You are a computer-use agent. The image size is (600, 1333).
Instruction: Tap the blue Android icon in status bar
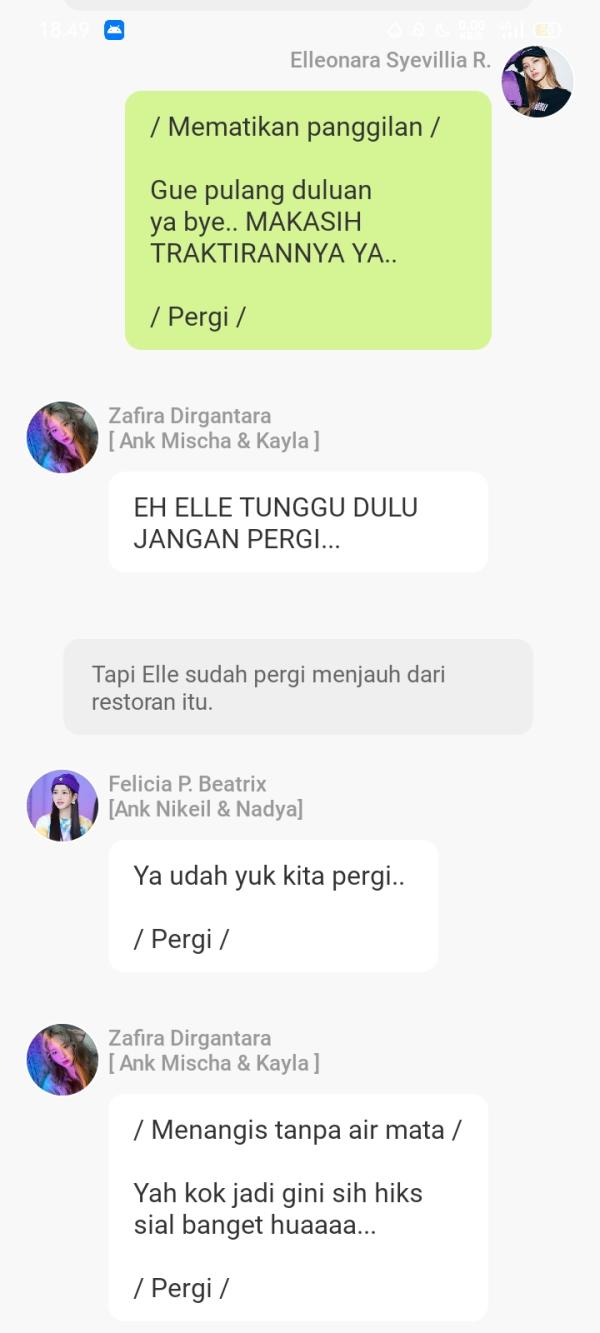(114, 30)
